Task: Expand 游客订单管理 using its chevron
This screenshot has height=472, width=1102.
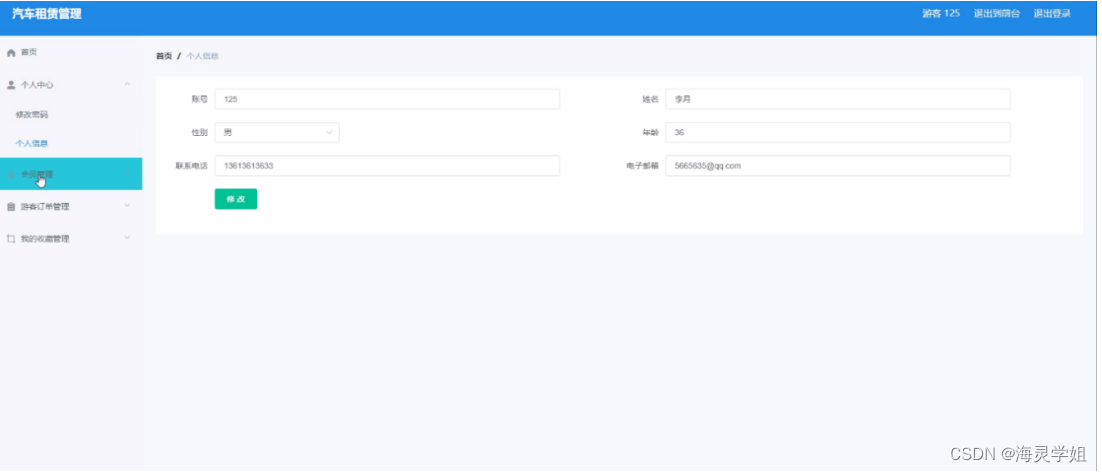Action: coord(127,206)
